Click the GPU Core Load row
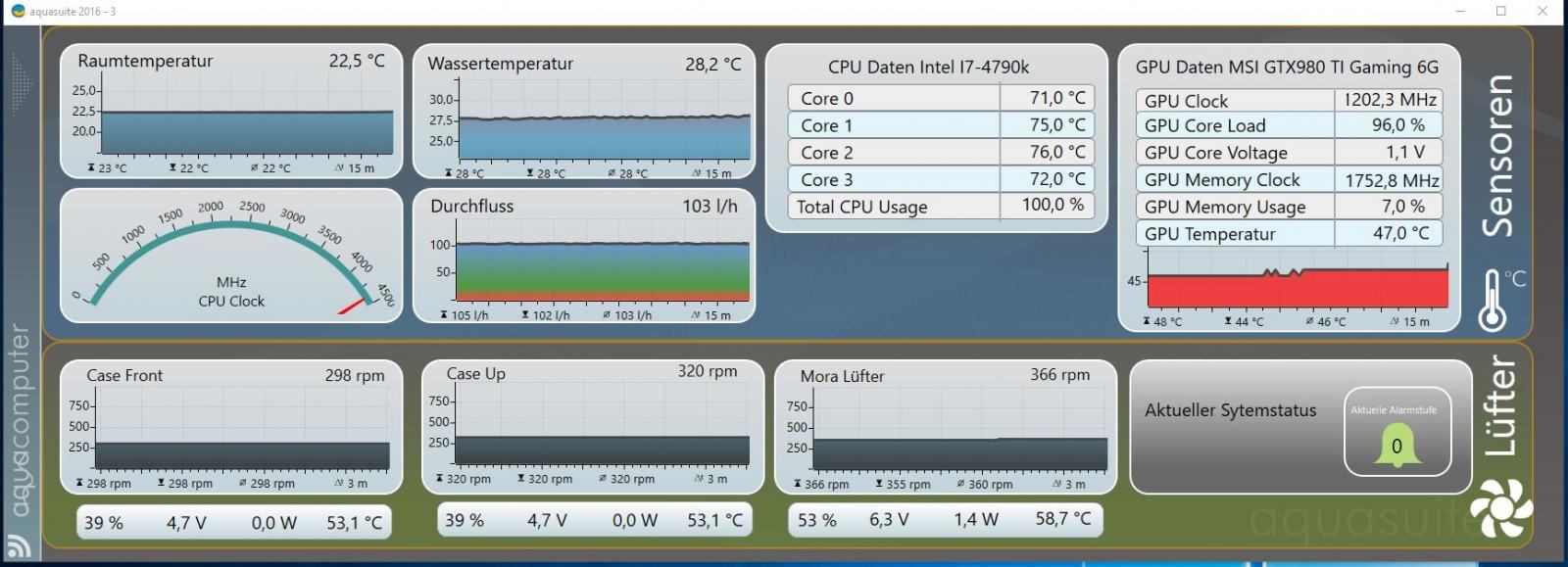 1289,125
